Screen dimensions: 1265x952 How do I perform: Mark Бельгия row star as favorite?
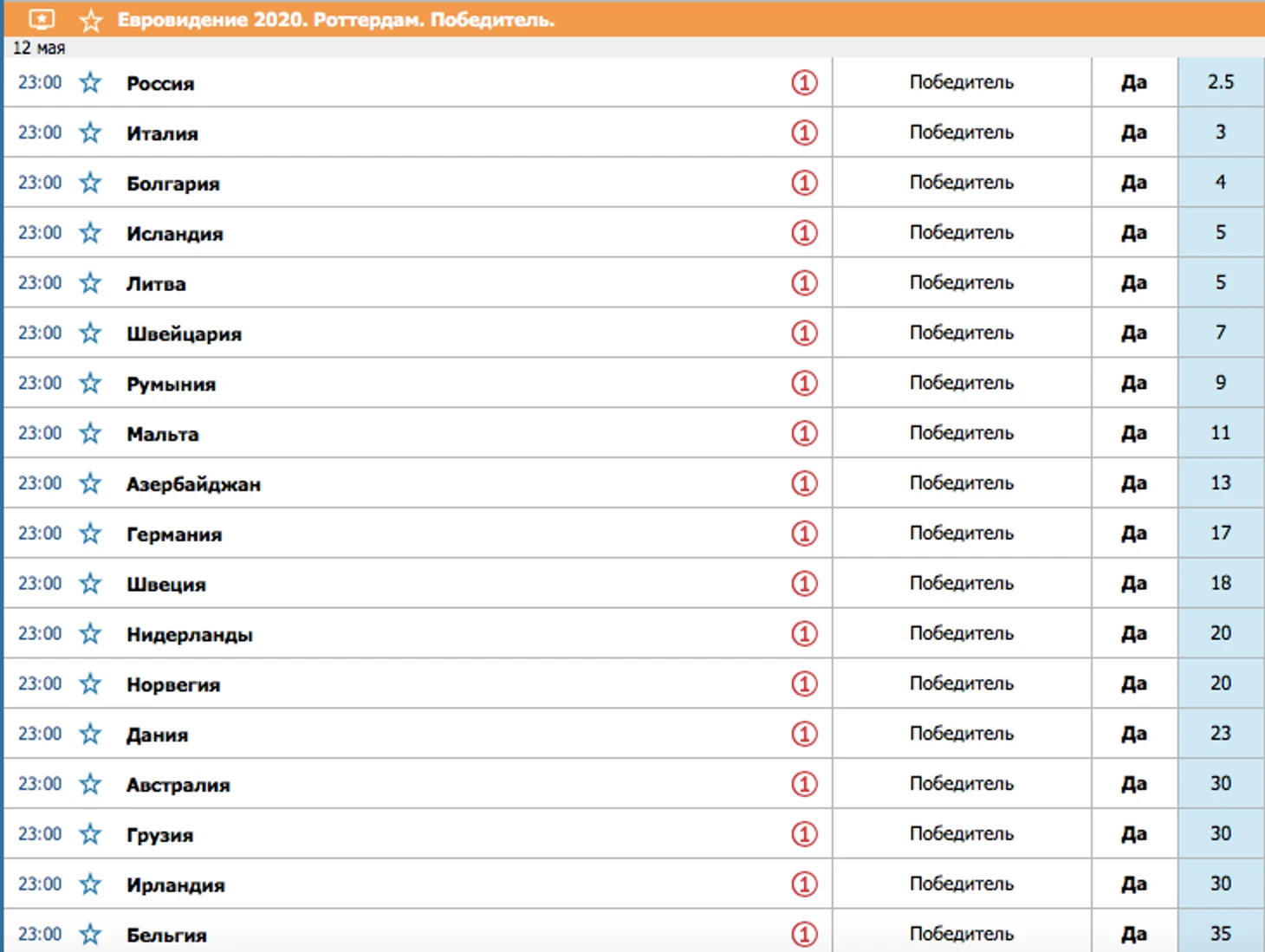[x=90, y=935]
